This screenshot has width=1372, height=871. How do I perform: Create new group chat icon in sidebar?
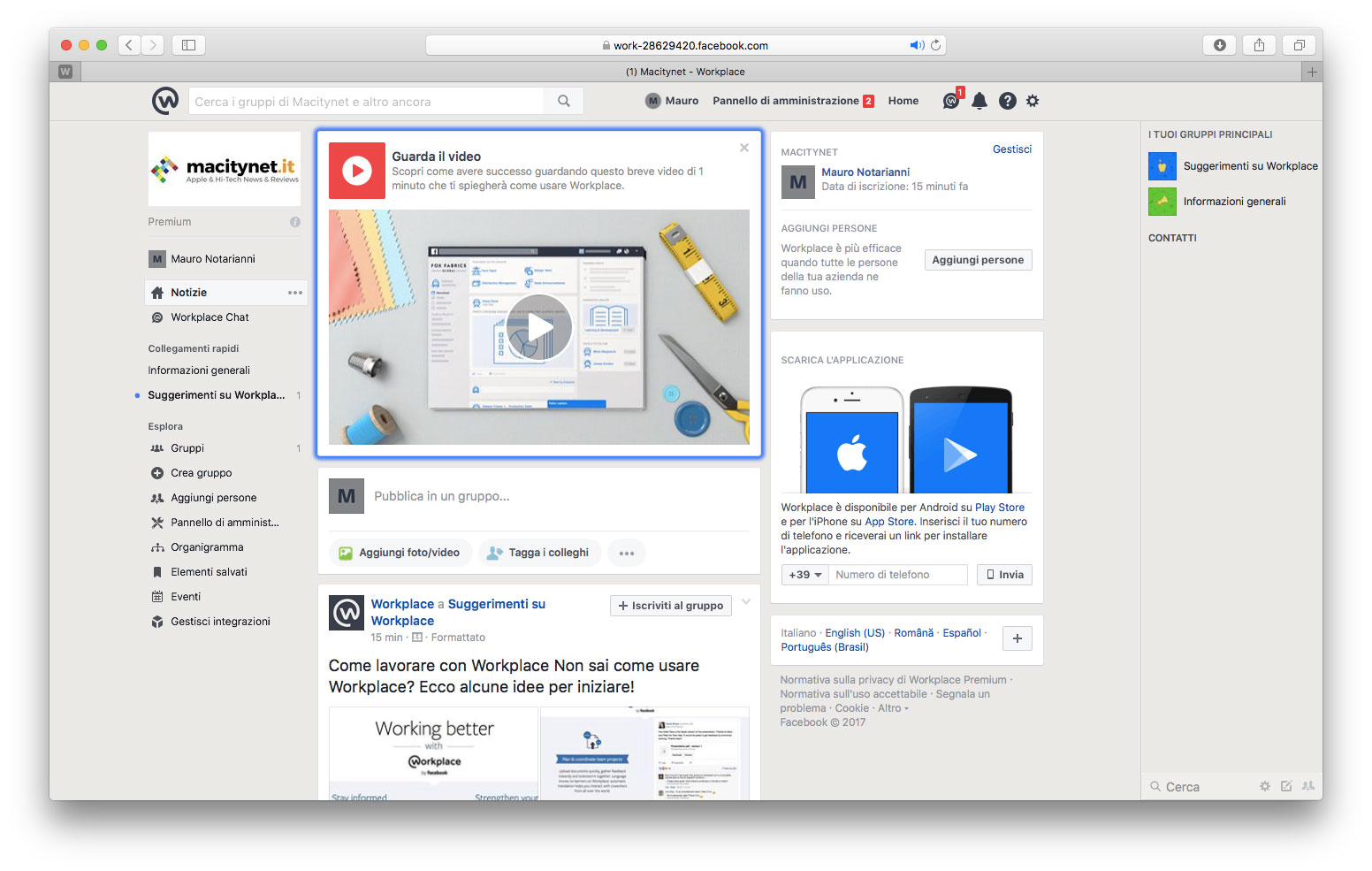[x=1308, y=786]
